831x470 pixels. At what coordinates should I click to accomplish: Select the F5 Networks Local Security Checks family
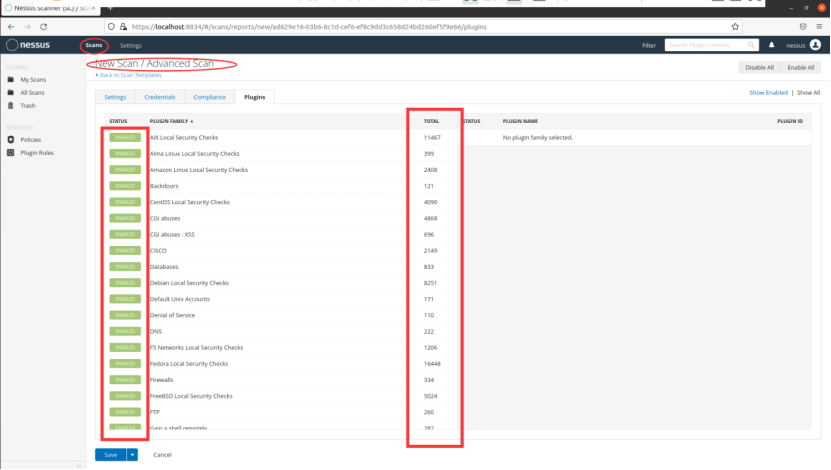tap(196, 348)
